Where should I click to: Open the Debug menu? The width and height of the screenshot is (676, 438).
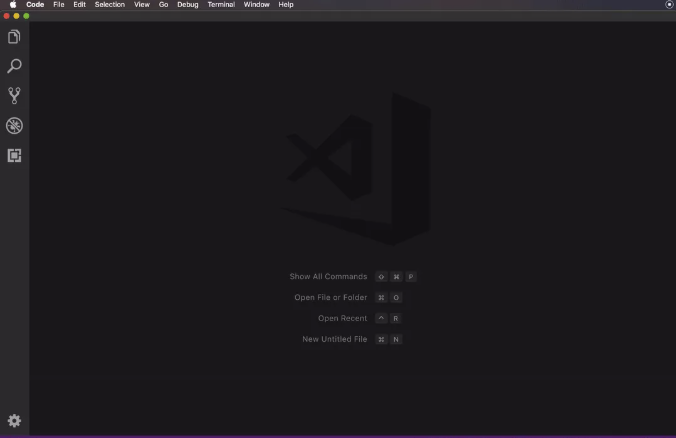[x=188, y=5]
